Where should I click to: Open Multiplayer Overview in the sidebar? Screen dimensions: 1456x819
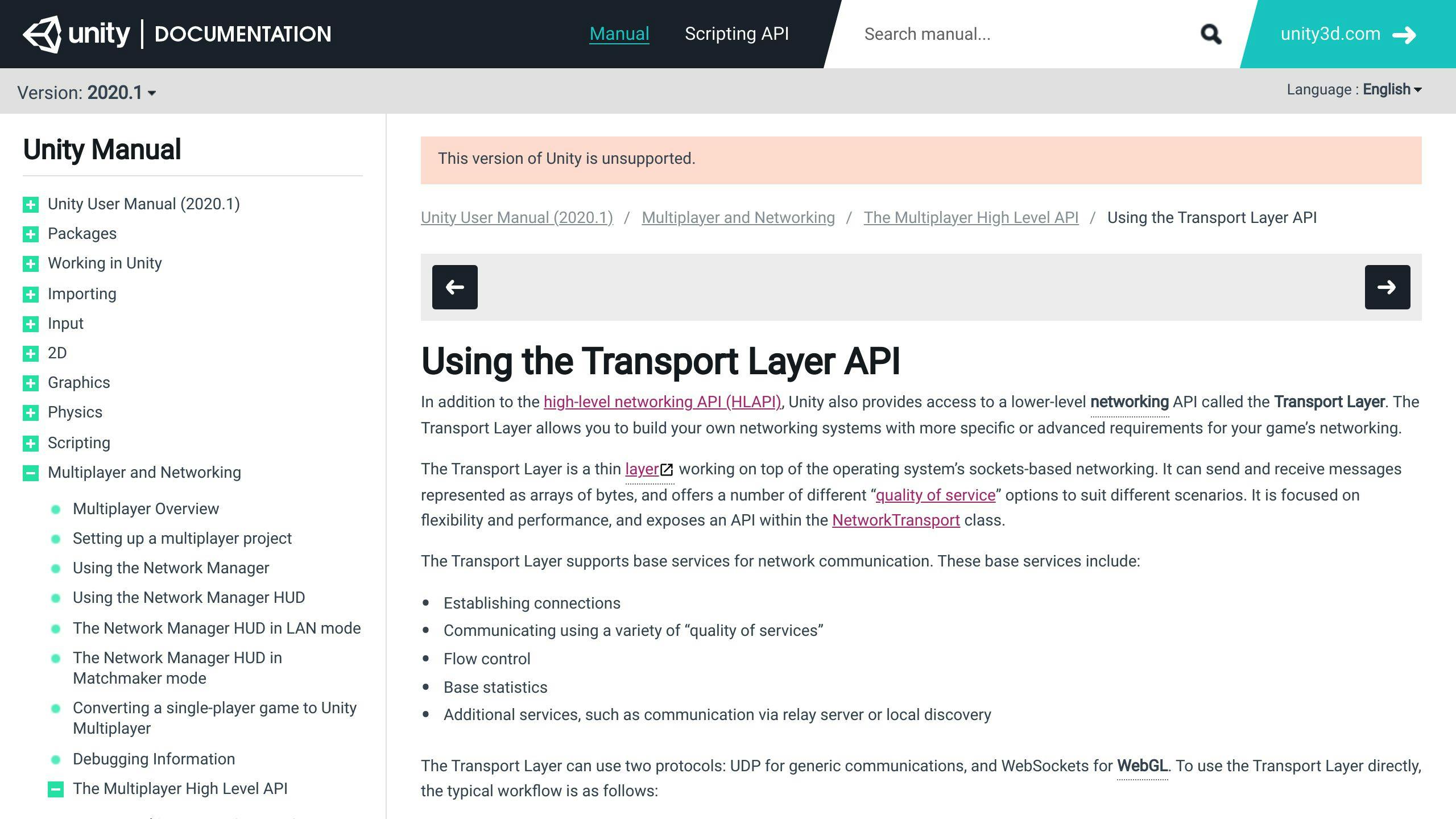point(146,508)
